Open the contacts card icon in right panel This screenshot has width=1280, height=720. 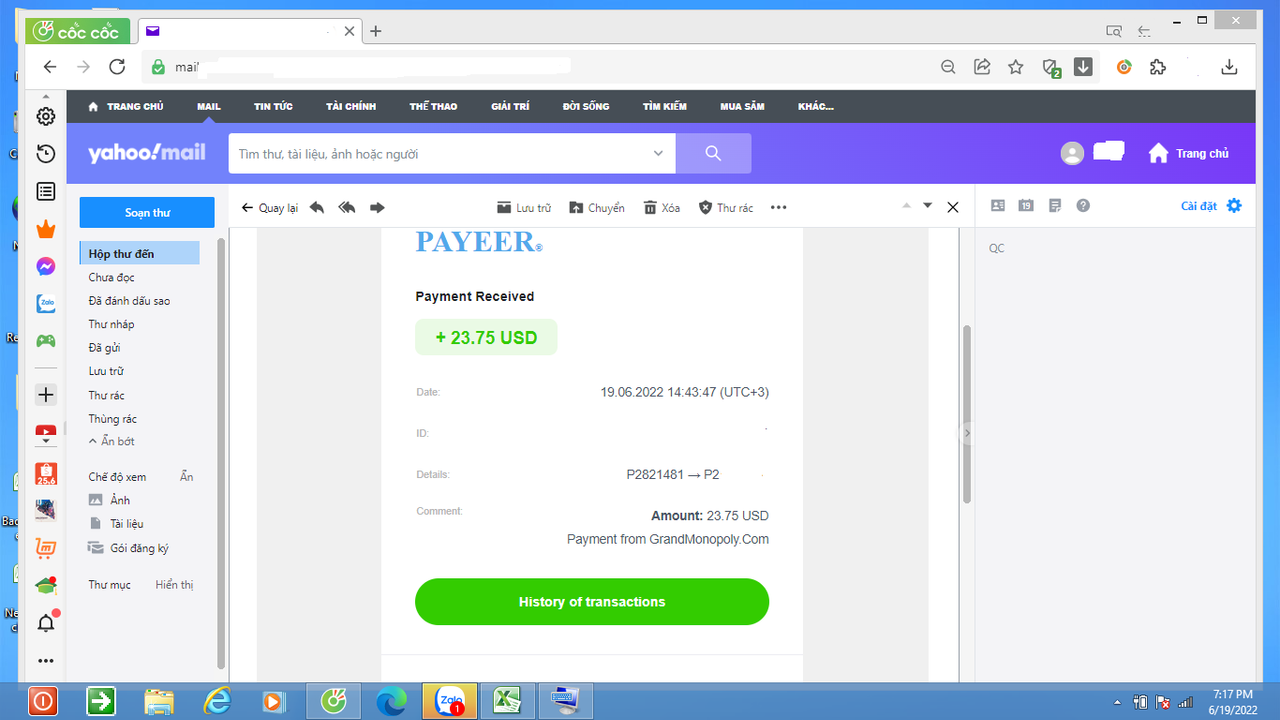click(x=997, y=205)
